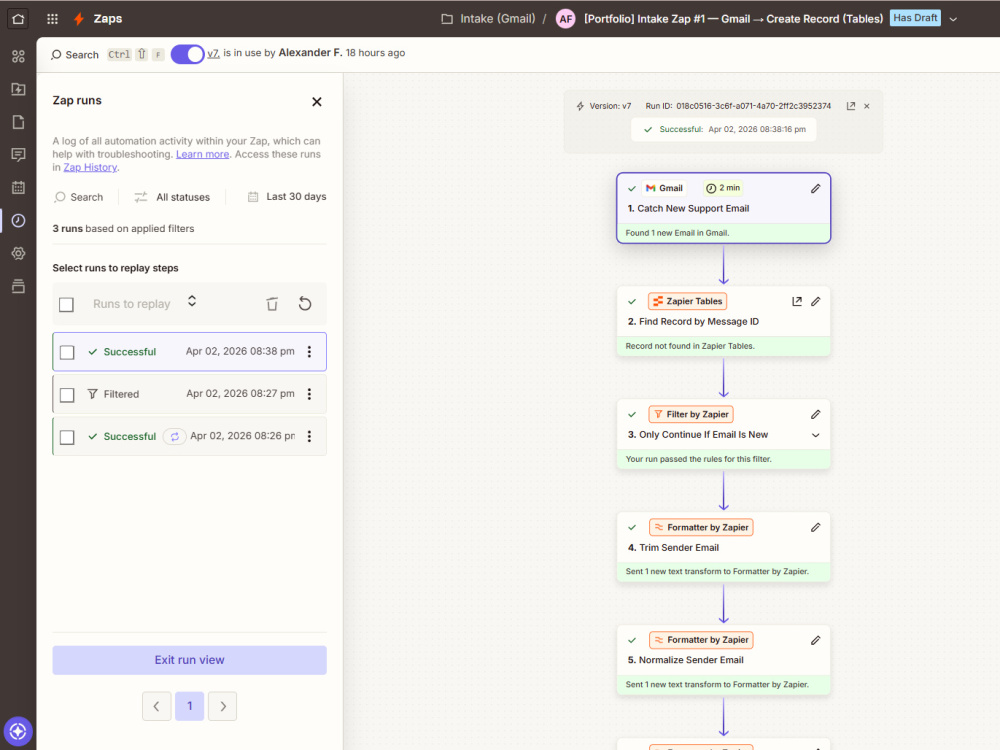
Task: Open the apps grid menu
Action: (52, 18)
